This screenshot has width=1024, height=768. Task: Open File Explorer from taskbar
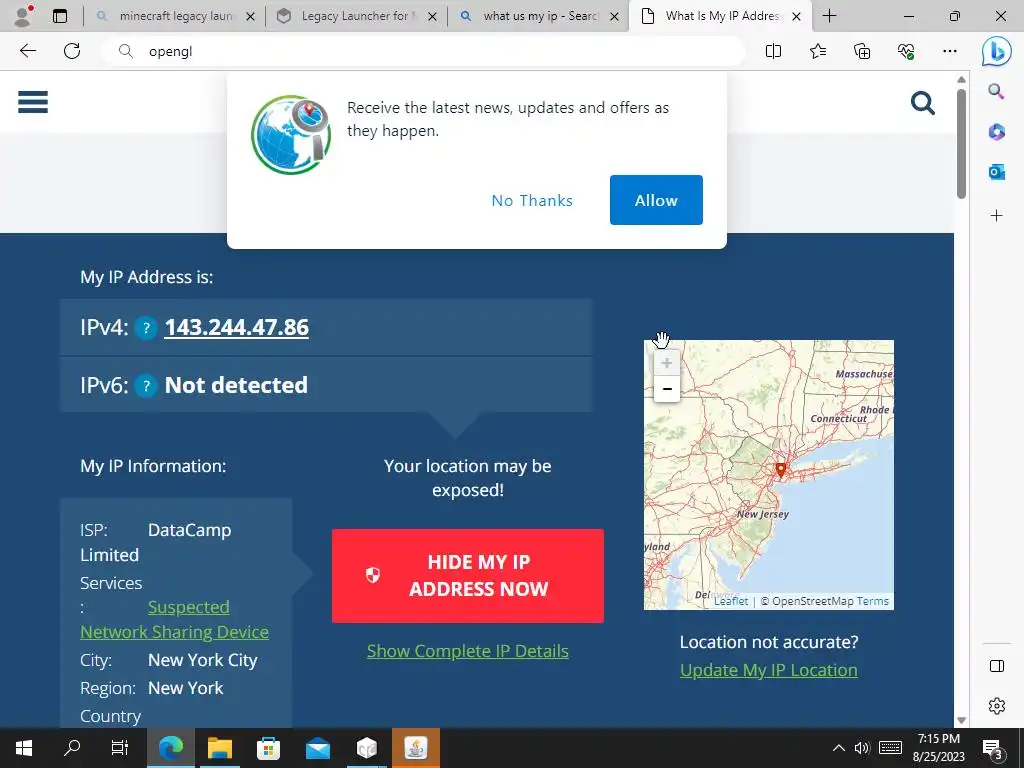220,748
